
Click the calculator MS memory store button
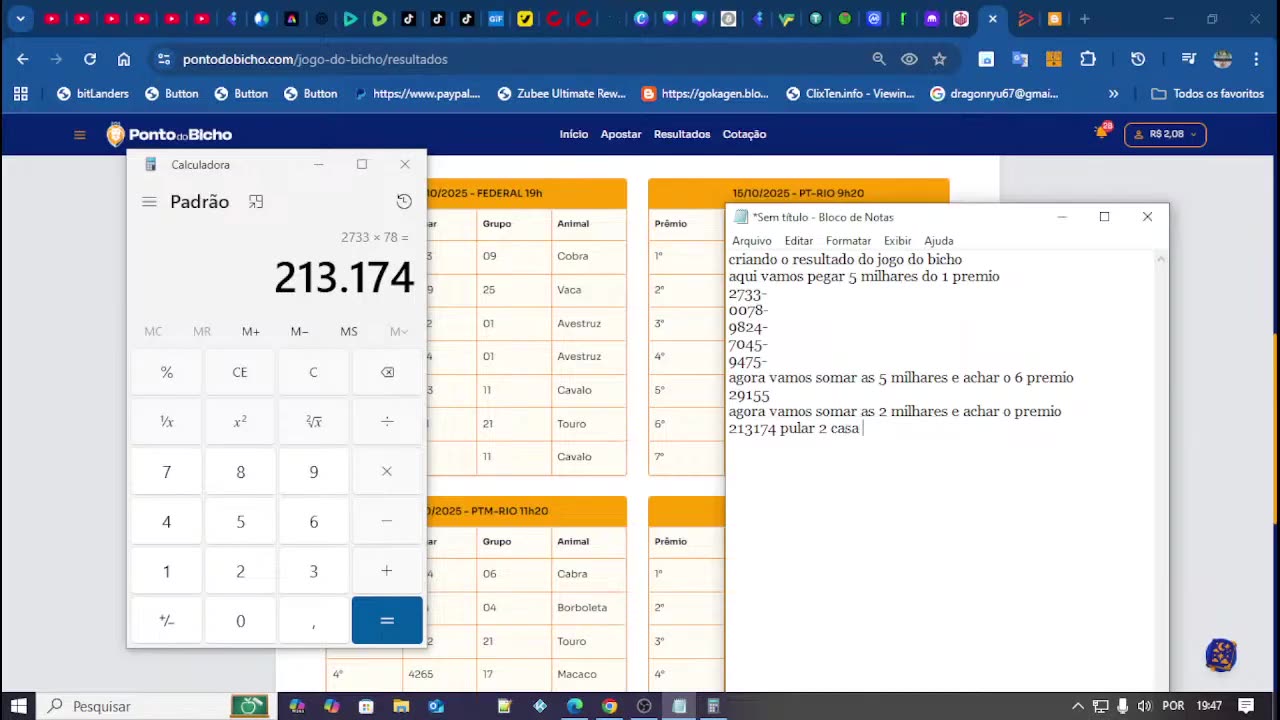click(349, 331)
